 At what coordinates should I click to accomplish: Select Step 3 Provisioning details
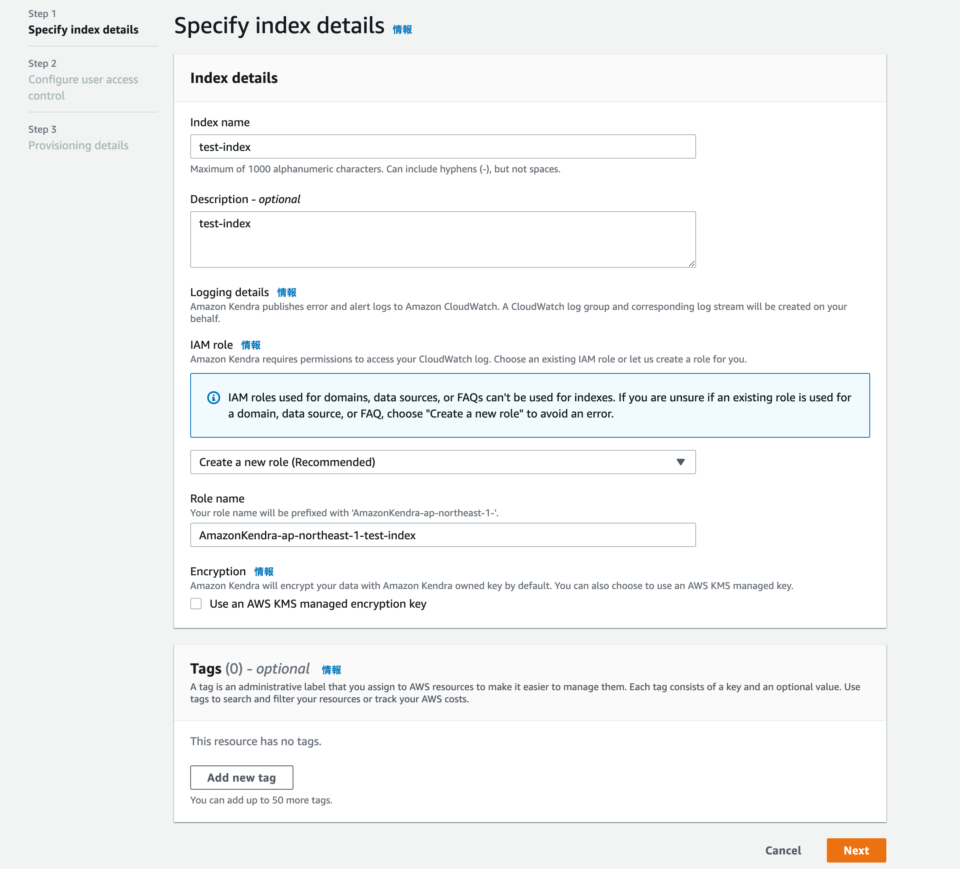(x=78, y=144)
